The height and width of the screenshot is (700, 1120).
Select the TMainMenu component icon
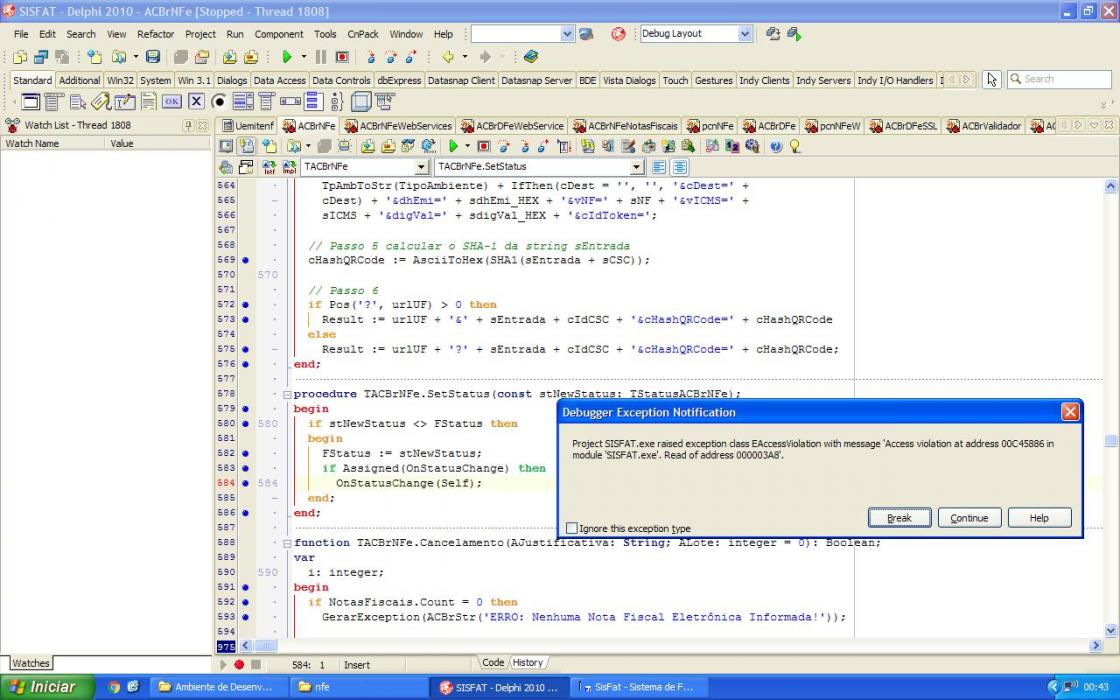click(54, 101)
